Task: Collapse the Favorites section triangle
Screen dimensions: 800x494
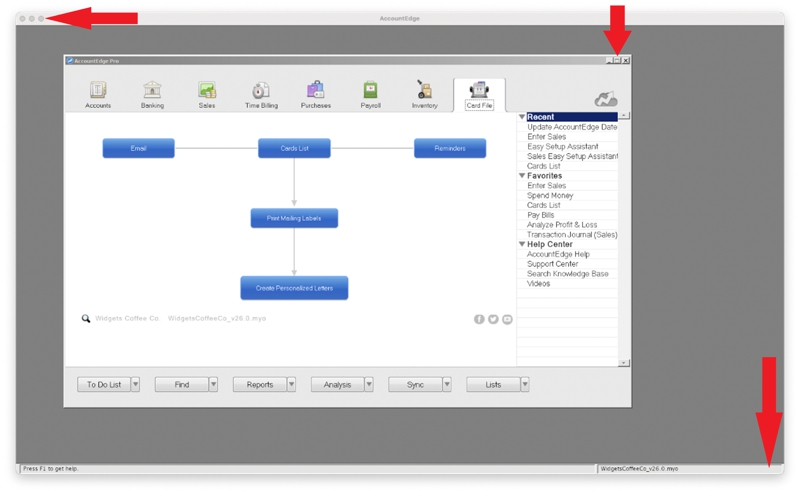Action: 522,176
